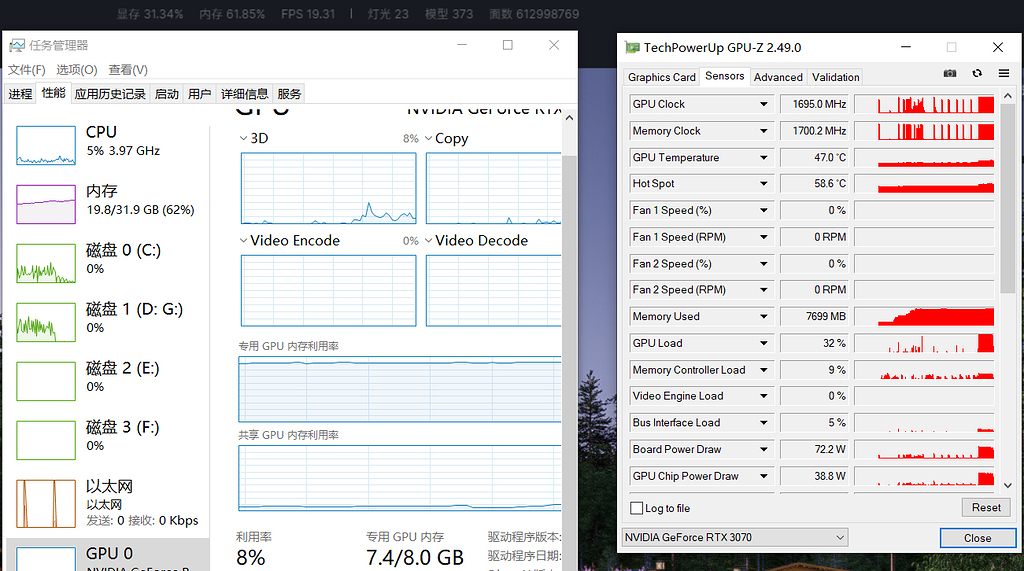The image size is (1024, 571).
Task: Click GPU-Z sensor list scroll-up arrow
Action: (1008, 96)
